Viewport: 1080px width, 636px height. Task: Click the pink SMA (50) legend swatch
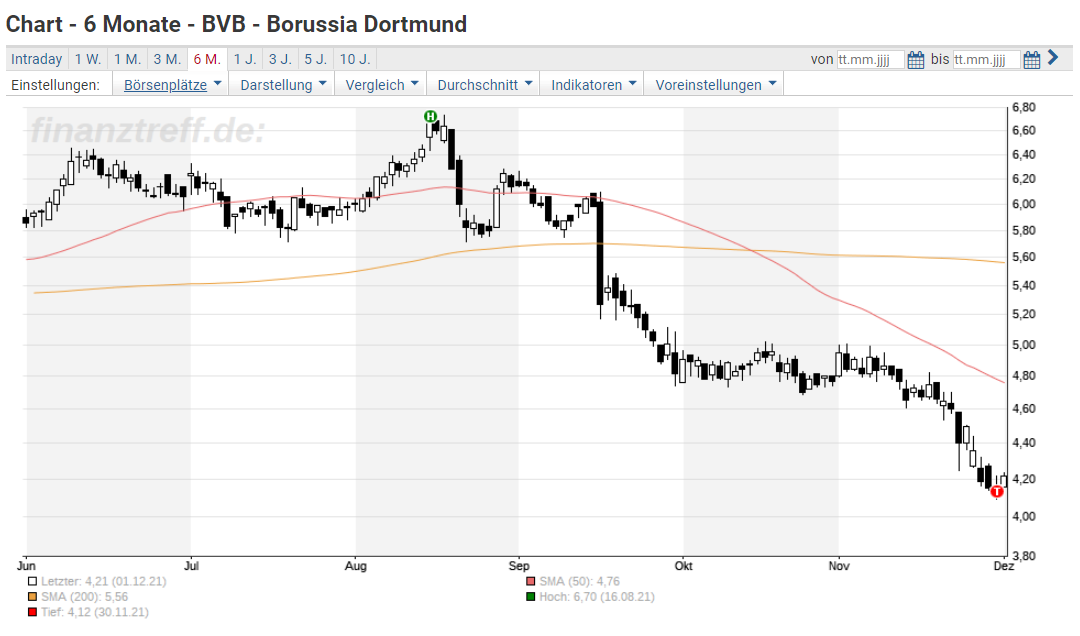530,582
